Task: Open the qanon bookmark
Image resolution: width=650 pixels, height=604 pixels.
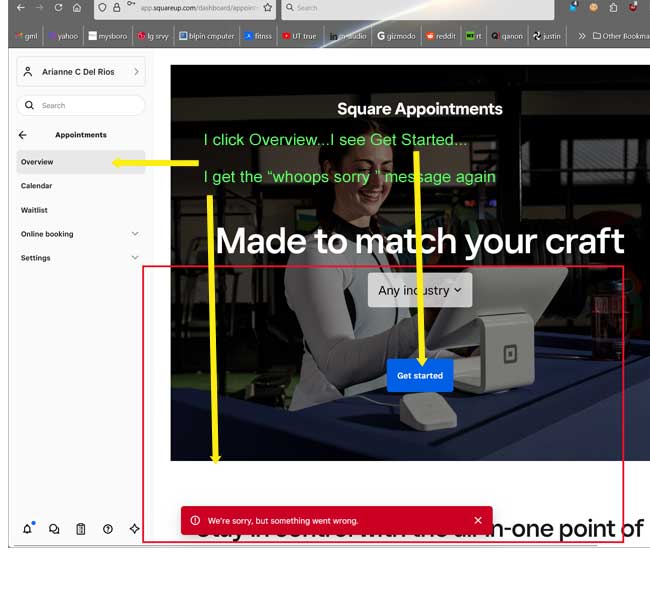Action: tap(507, 36)
